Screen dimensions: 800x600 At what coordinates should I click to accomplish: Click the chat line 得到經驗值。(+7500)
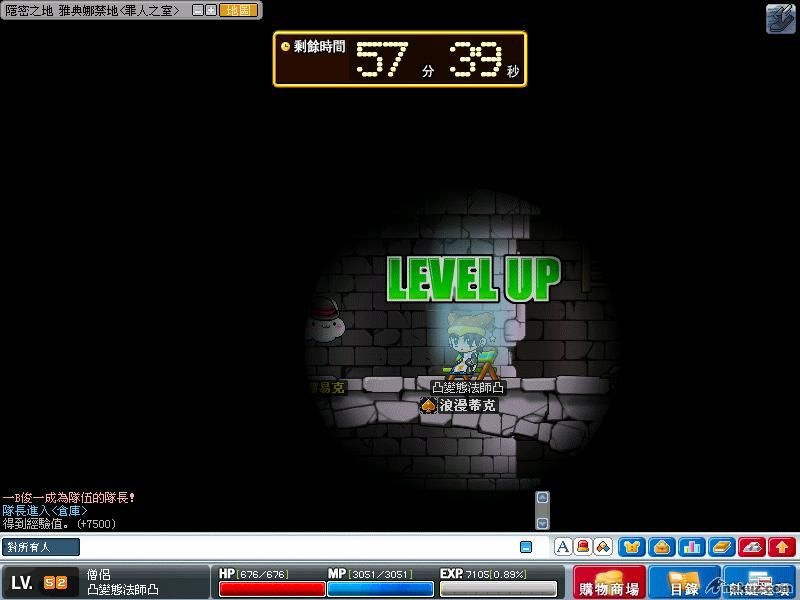pyautogui.click(x=59, y=524)
